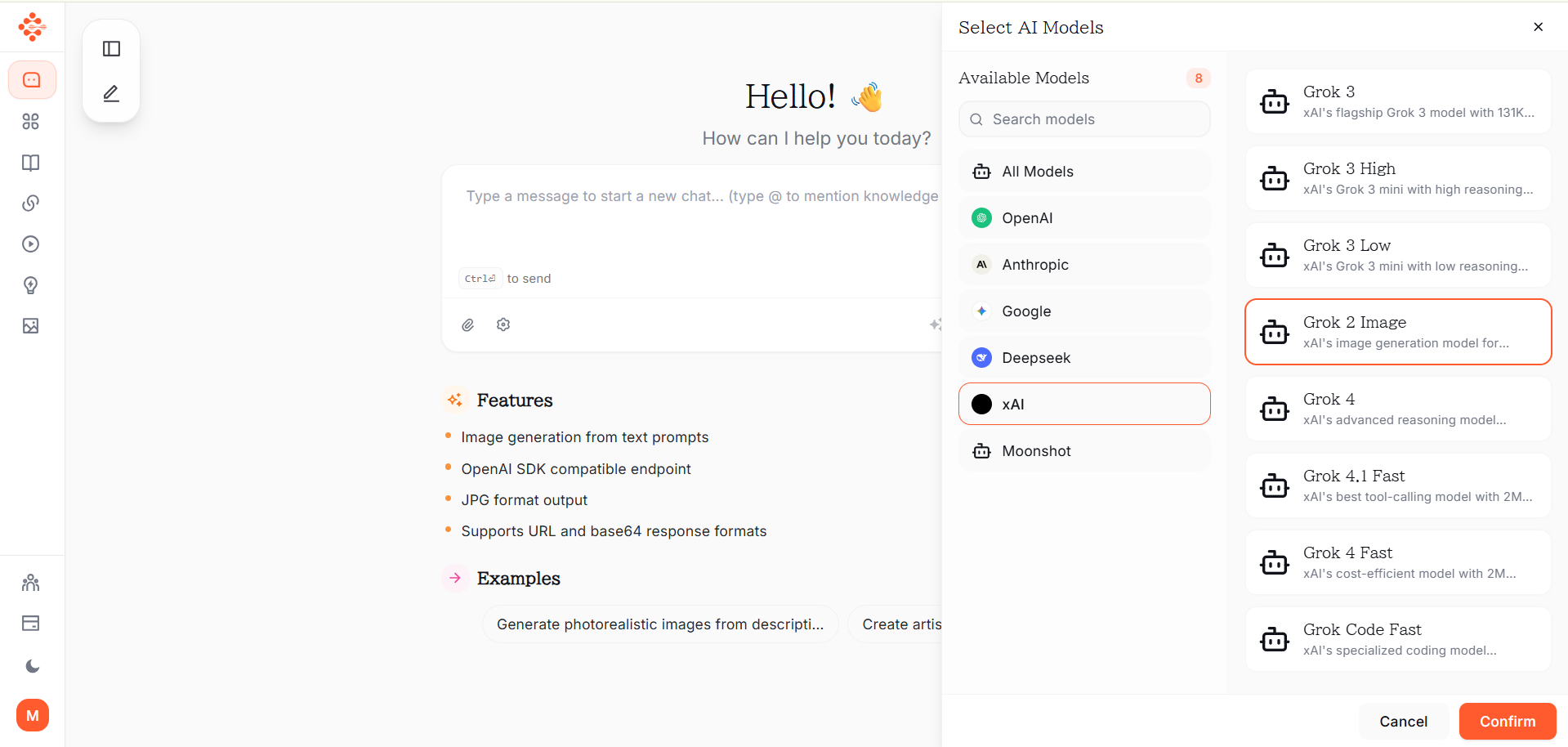Select the Grok 4 Fast model card
The height and width of the screenshot is (747, 1568).
(x=1398, y=562)
